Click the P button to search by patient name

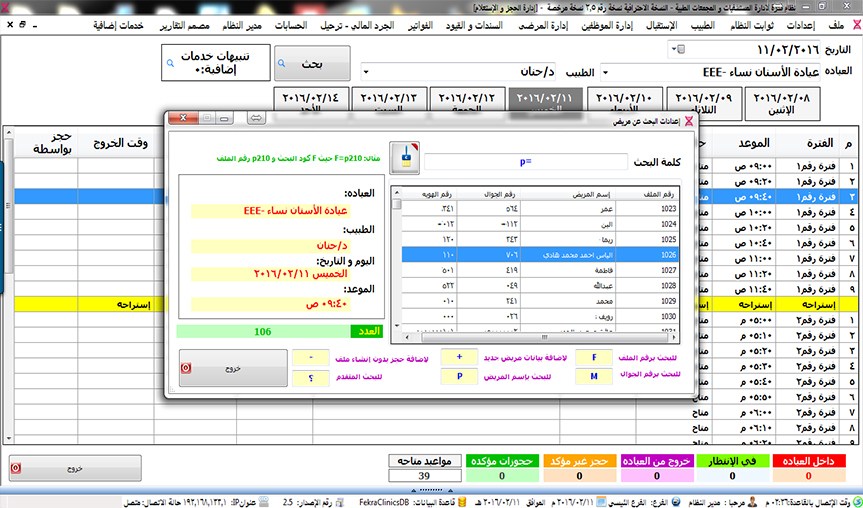pyautogui.click(x=459, y=377)
